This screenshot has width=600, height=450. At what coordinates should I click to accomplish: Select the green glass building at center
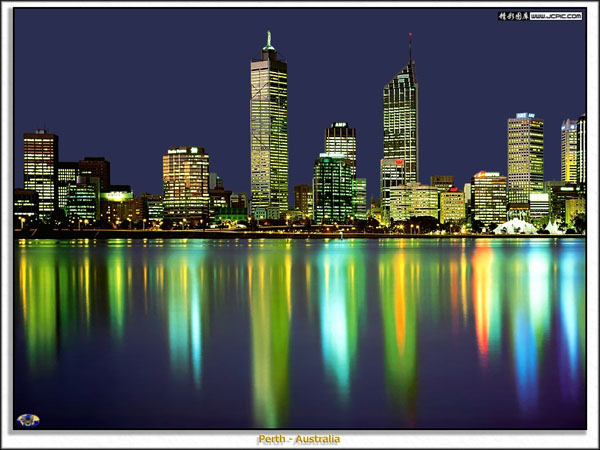(x=332, y=188)
